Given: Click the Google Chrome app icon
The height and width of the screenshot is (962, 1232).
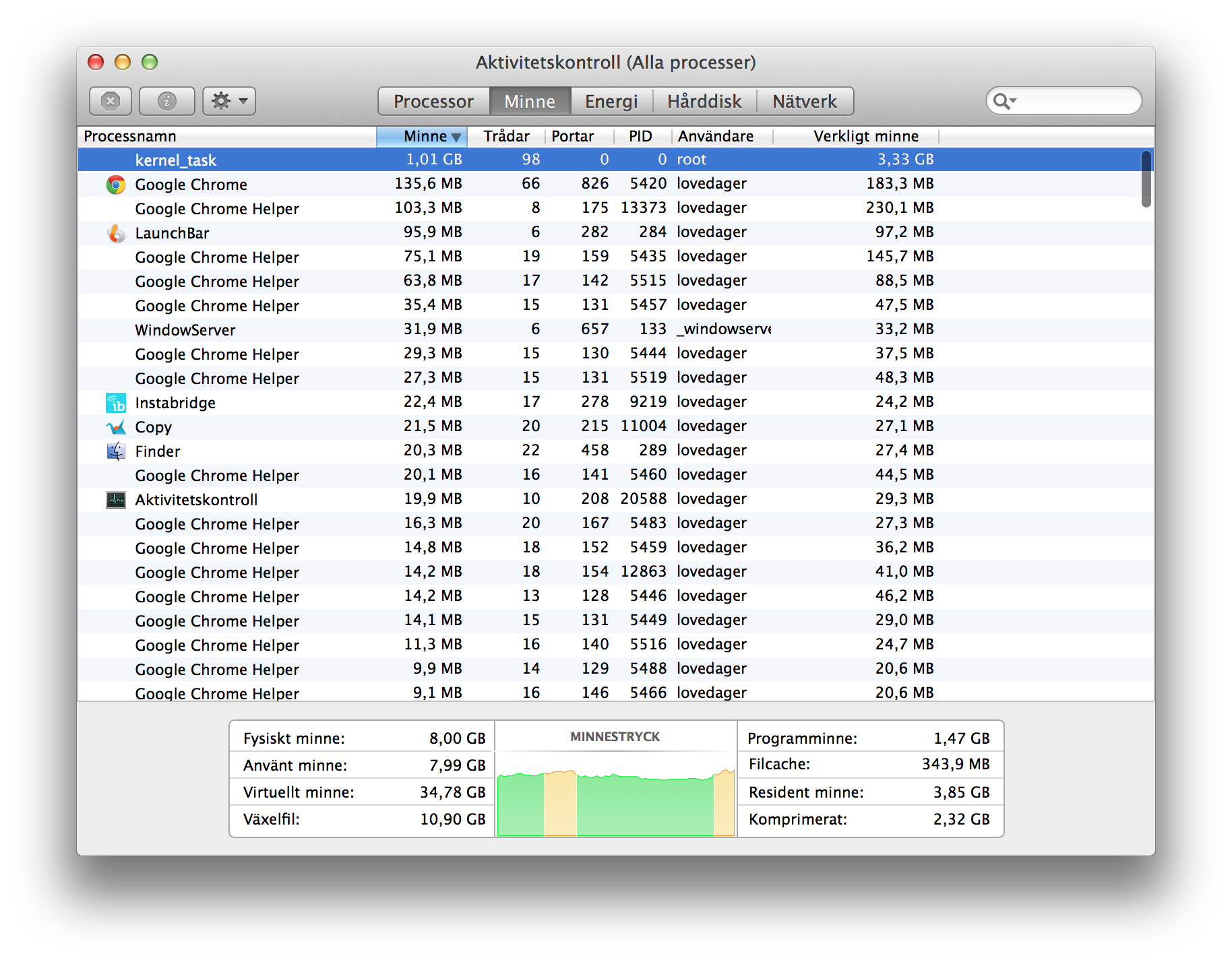Looking at the screenshot, I should point(116,185).
